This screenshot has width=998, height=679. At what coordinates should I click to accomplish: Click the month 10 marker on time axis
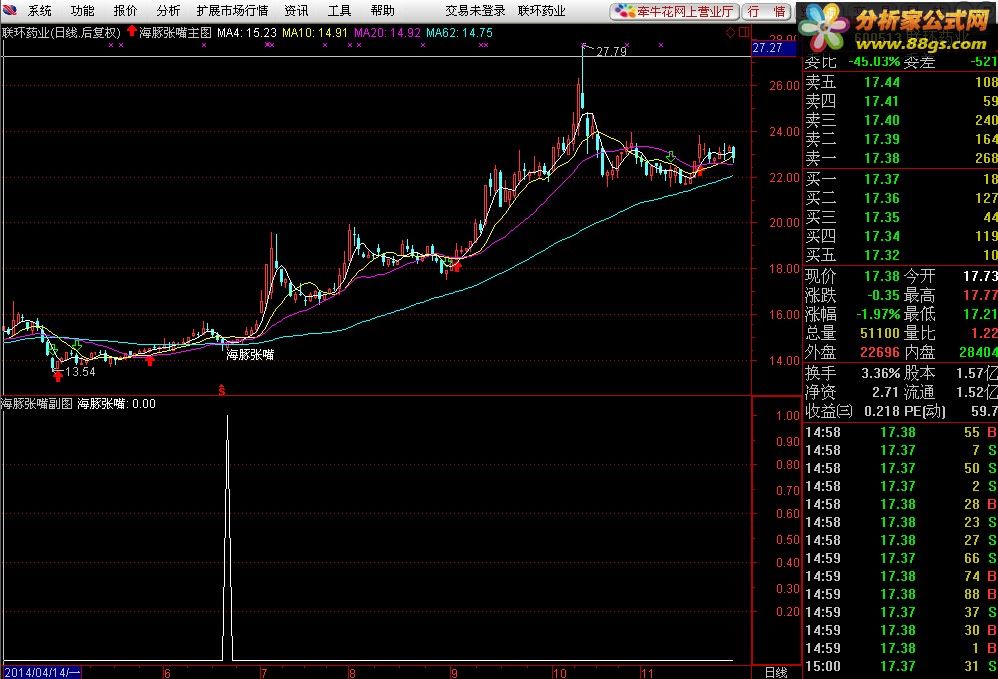click(x=559, y=673)
